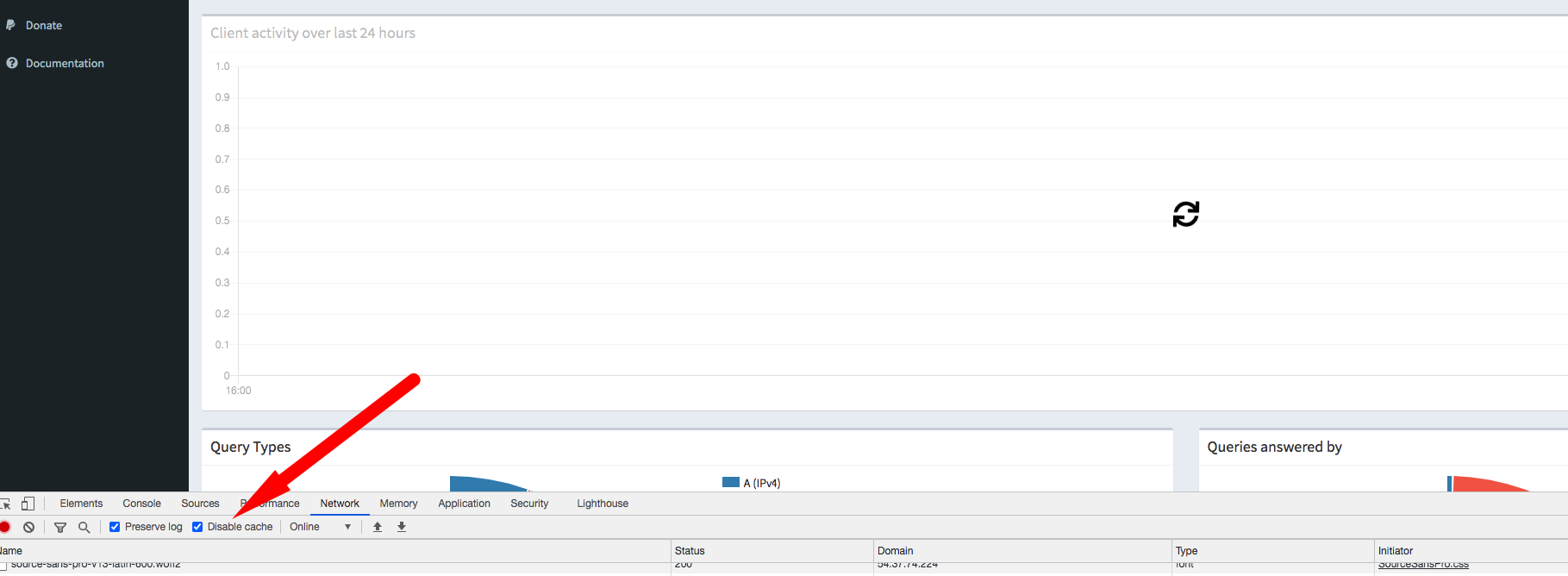Click the export HAR download arrow icon
The width and height of the screenshot is (1568, 576).
click(402, 527)
